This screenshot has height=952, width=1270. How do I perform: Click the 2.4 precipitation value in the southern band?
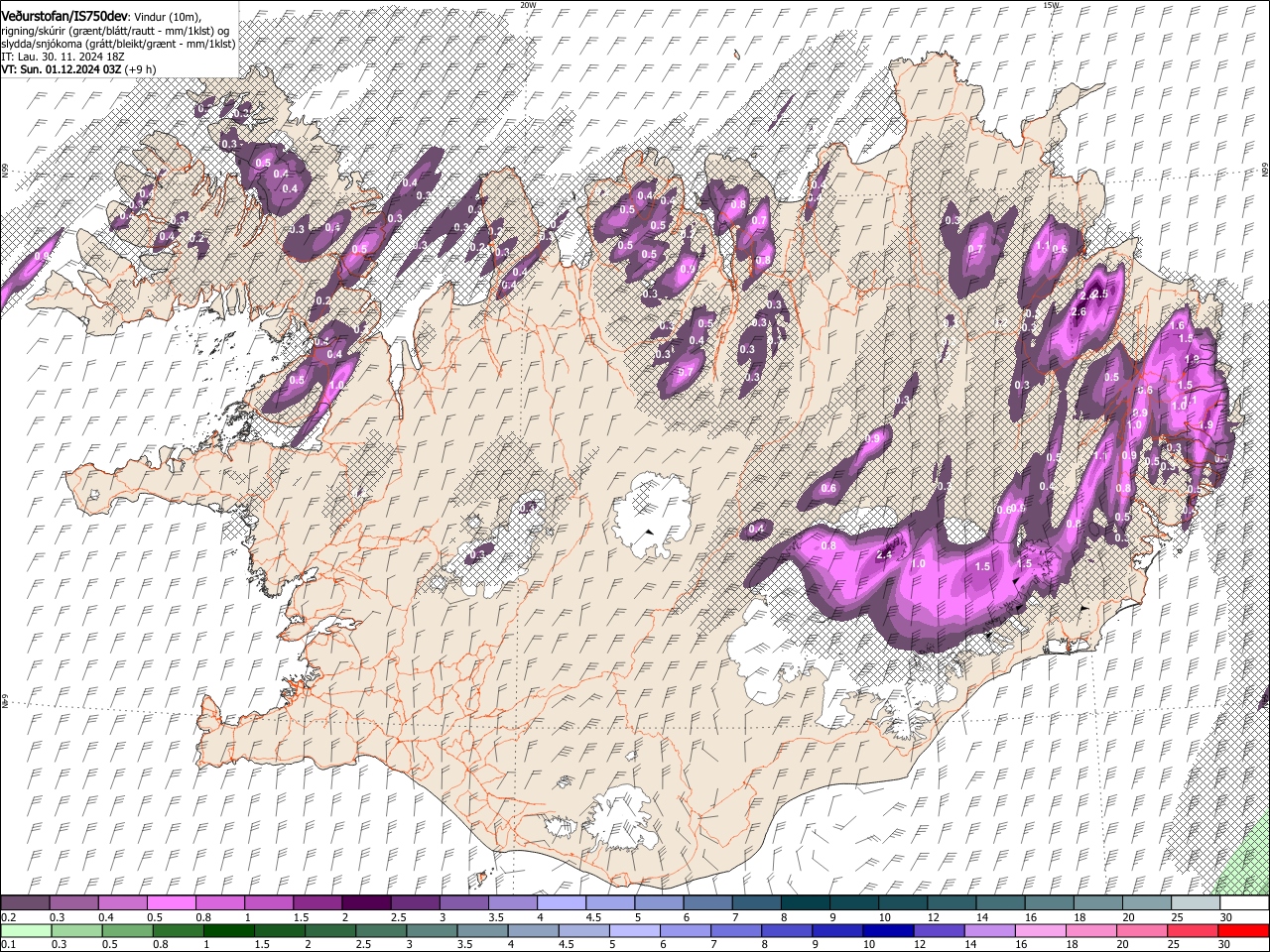pyautogui.click(x=884, y=555)
